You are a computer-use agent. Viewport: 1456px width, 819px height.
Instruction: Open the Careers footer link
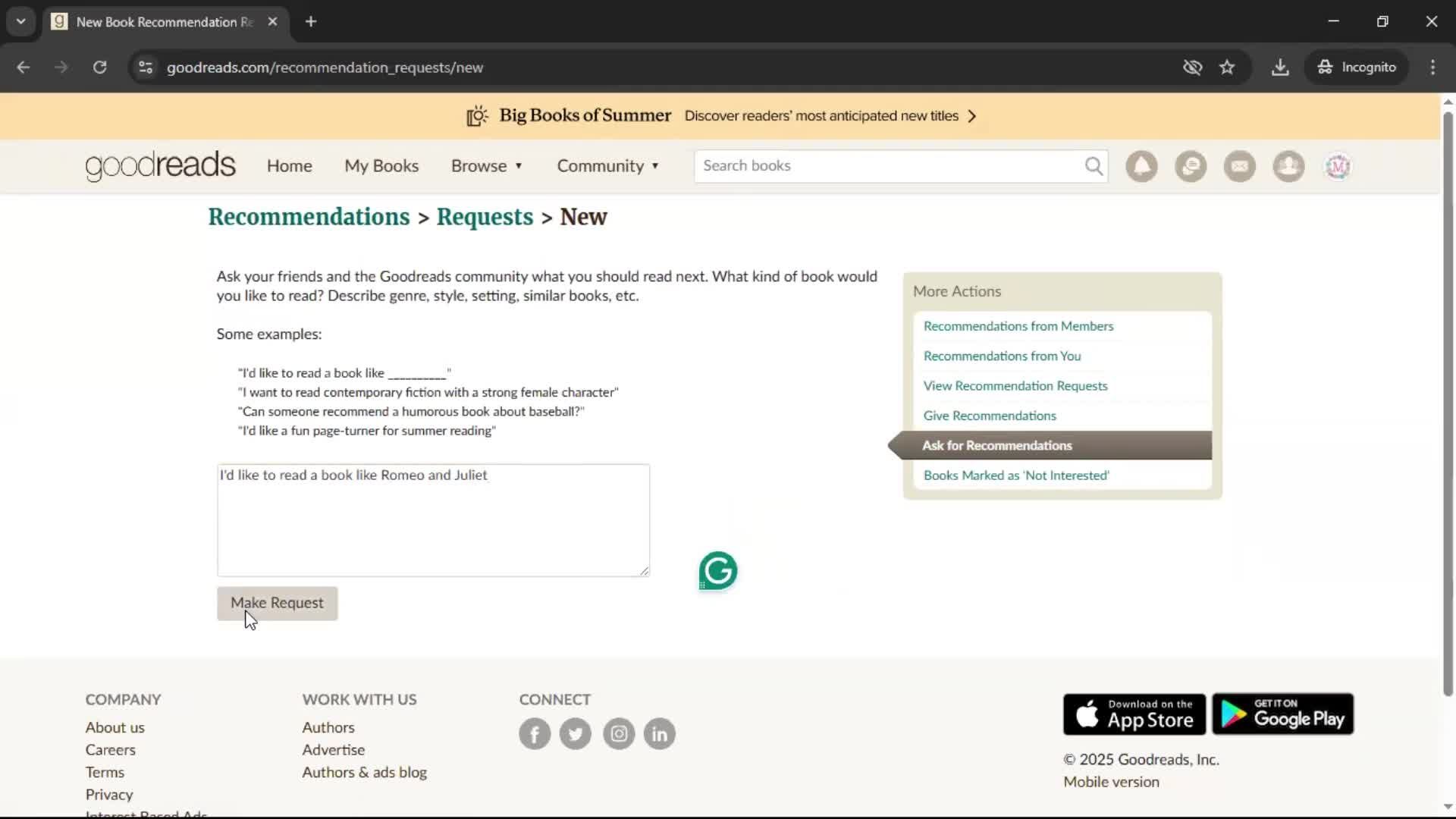coord(110,750)
